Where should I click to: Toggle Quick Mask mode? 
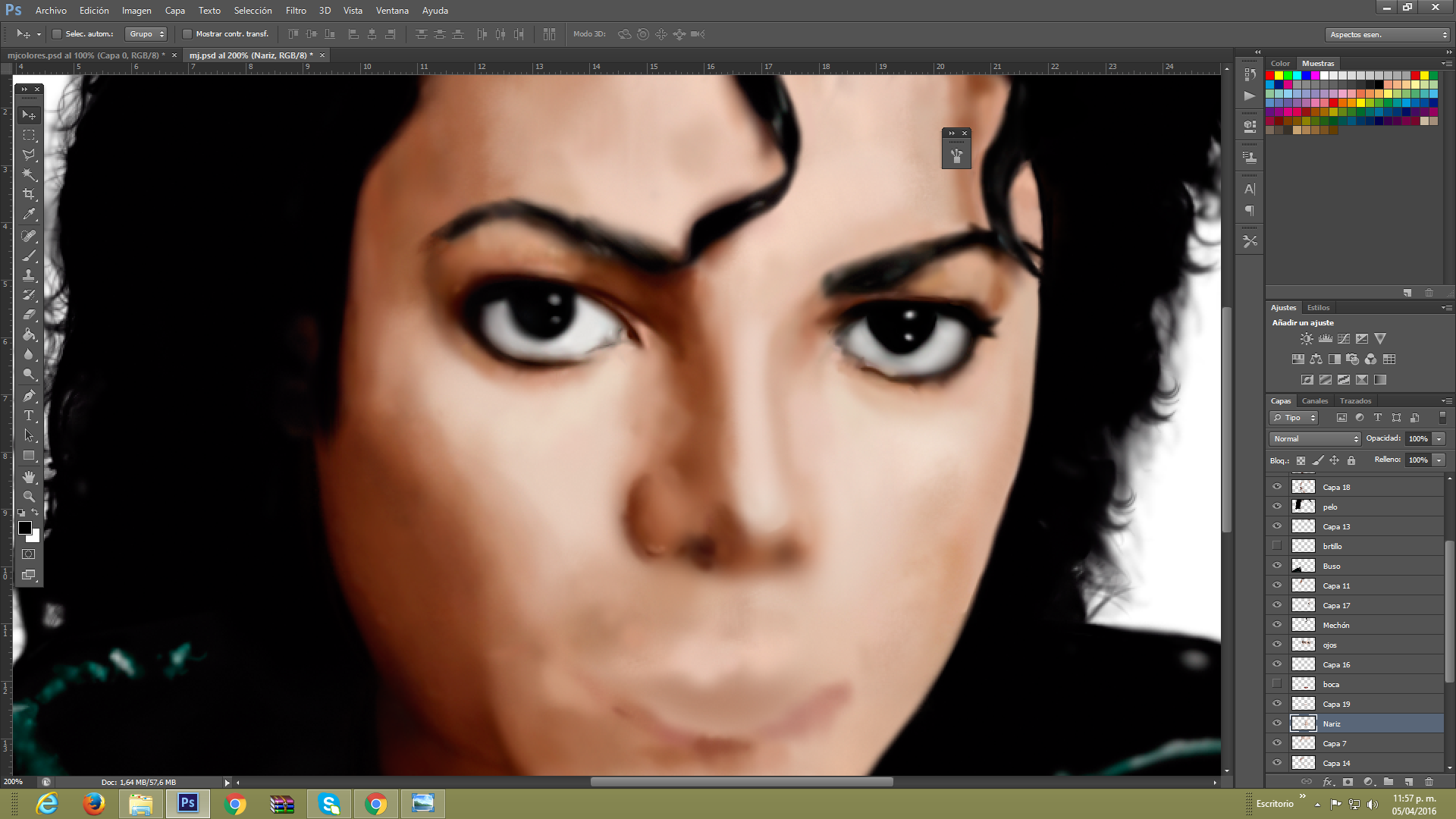(29, 554)
